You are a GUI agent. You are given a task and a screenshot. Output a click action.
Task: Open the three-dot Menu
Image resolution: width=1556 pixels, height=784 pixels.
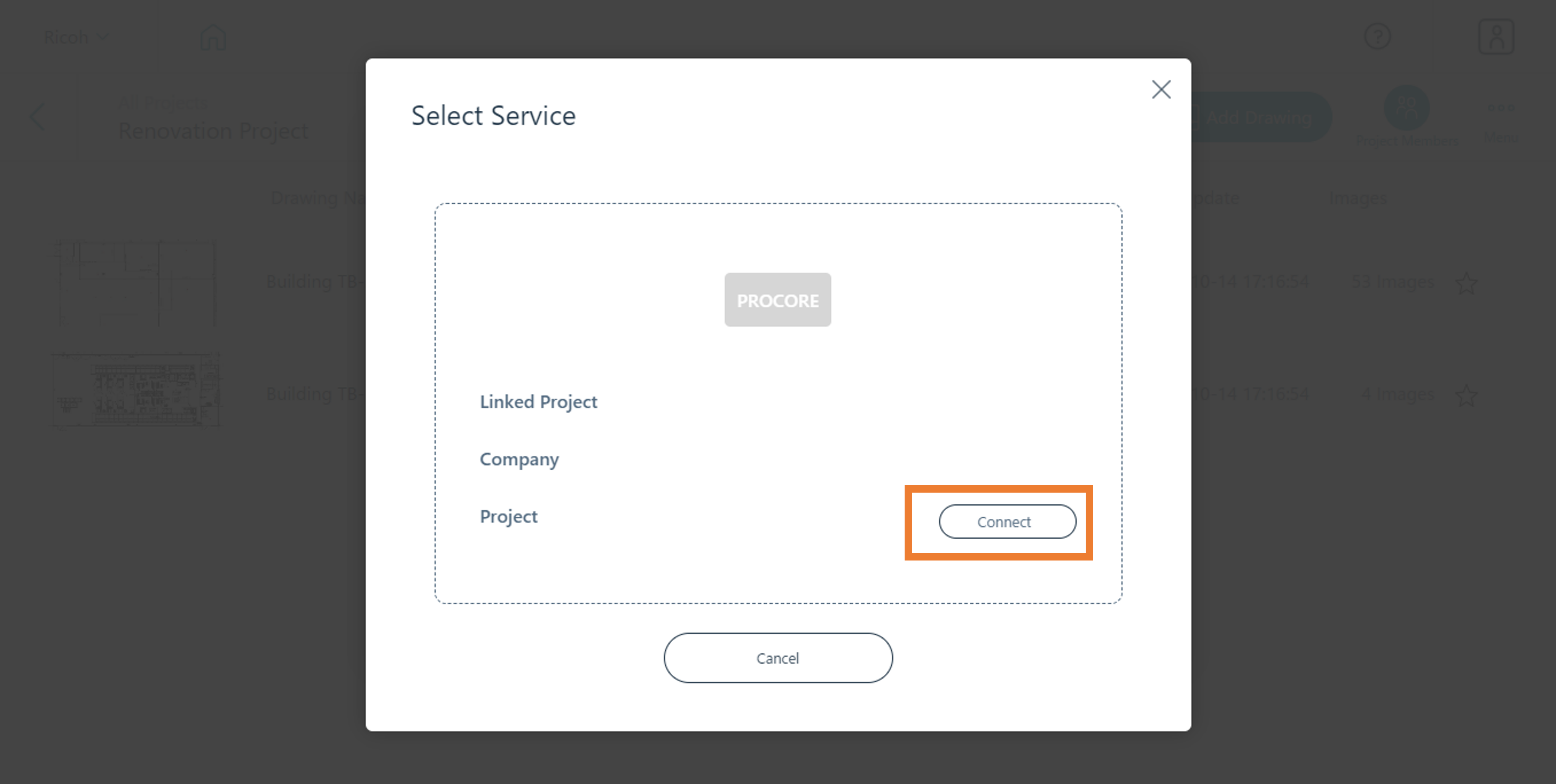click(1501, 121)
